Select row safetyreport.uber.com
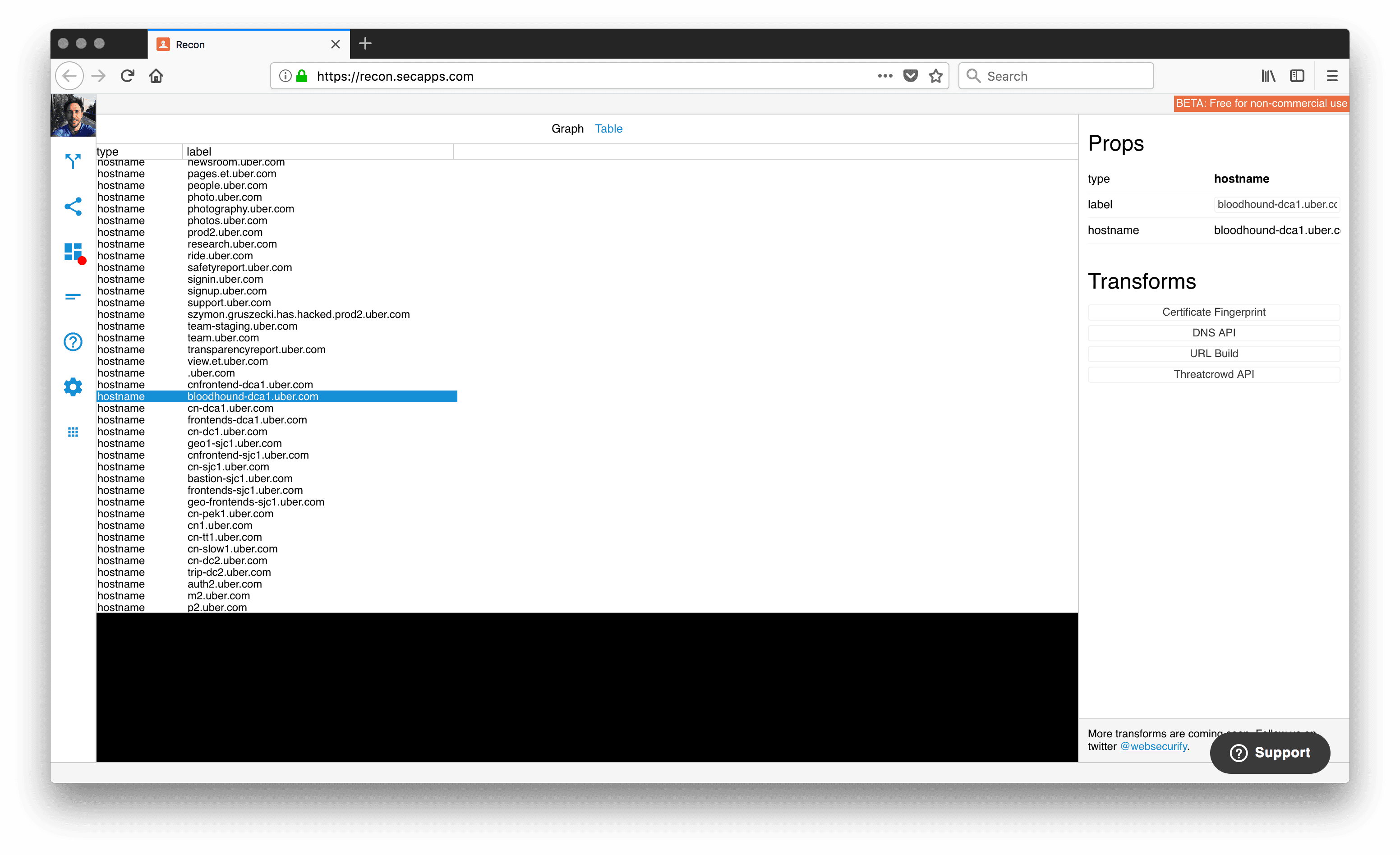The image size is (1400, 855). 276,267
